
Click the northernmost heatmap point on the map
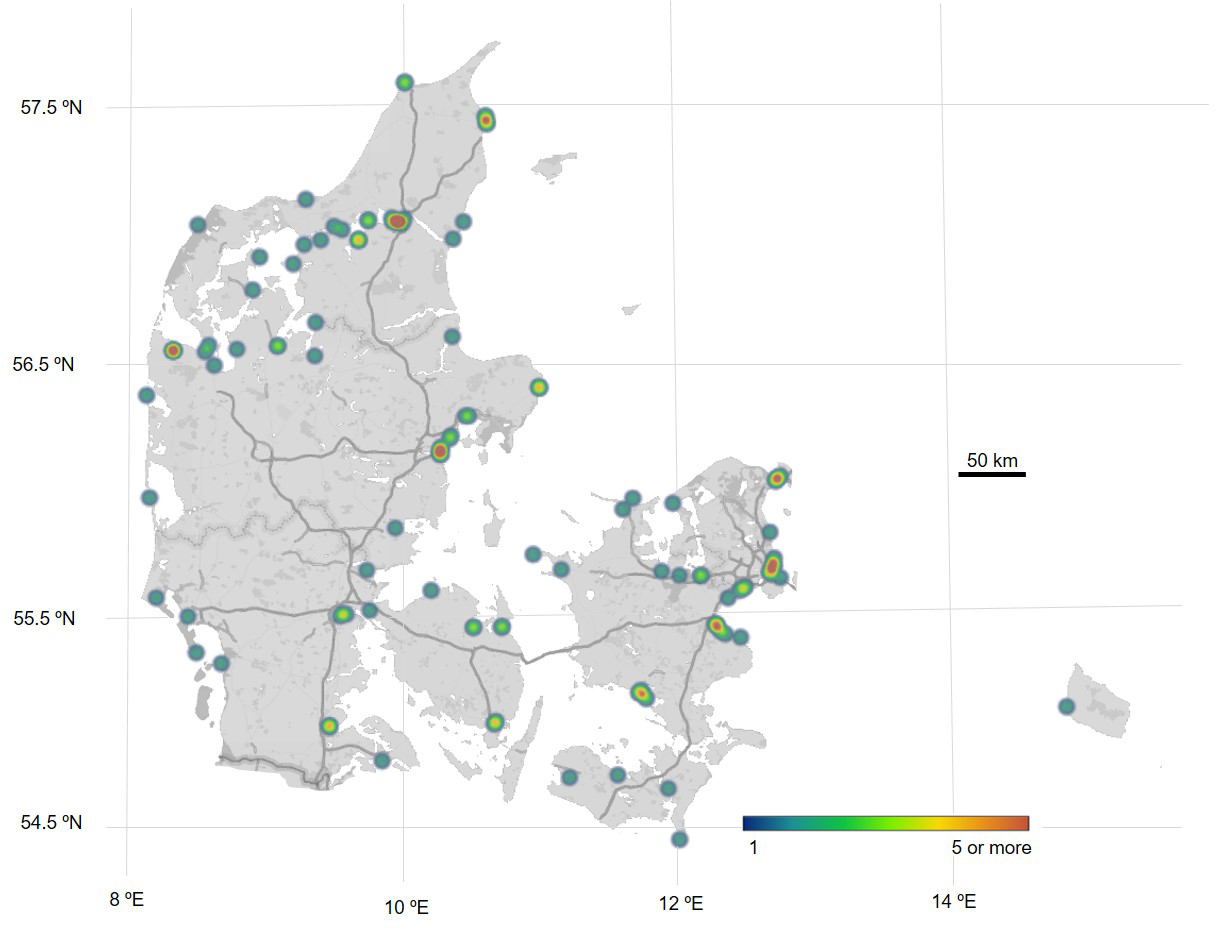pos(404,82)
